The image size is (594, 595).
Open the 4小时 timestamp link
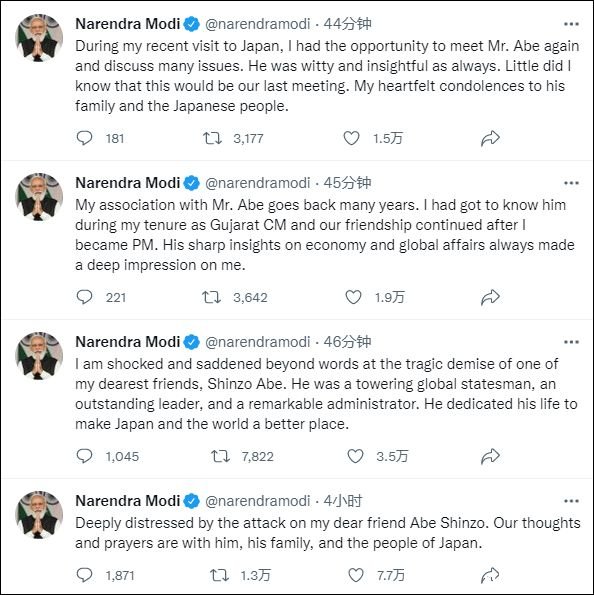tap(343, 501)
